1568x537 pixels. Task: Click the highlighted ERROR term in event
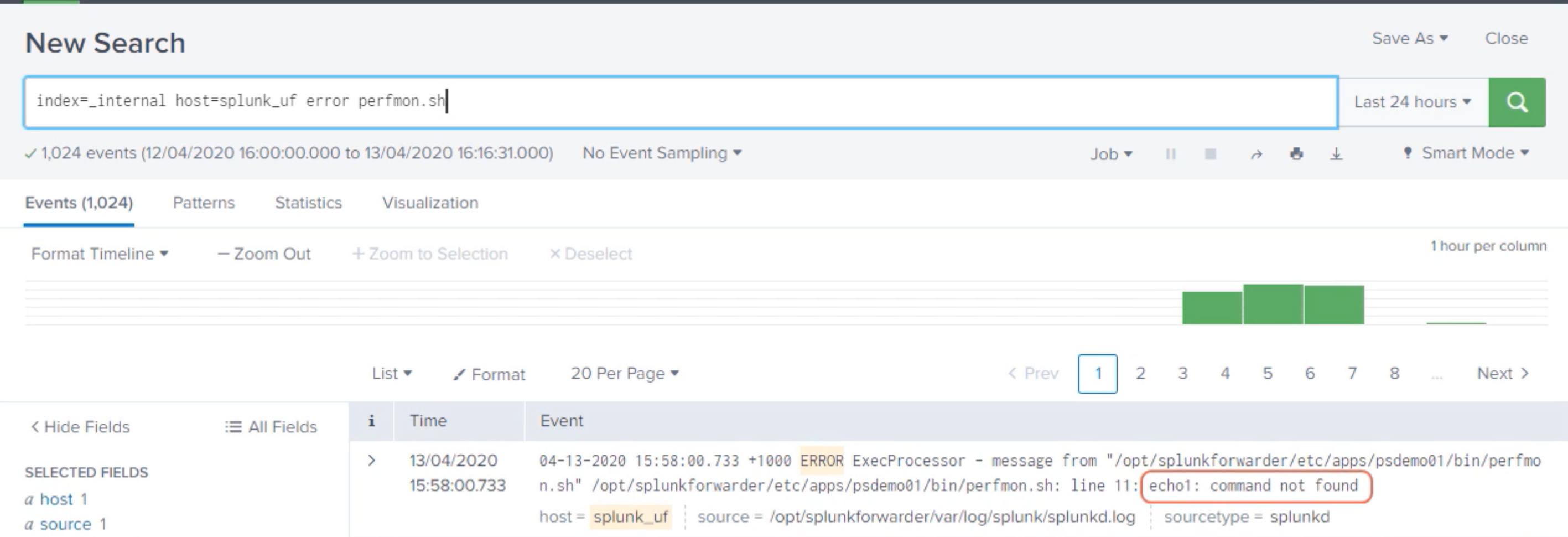822,461
